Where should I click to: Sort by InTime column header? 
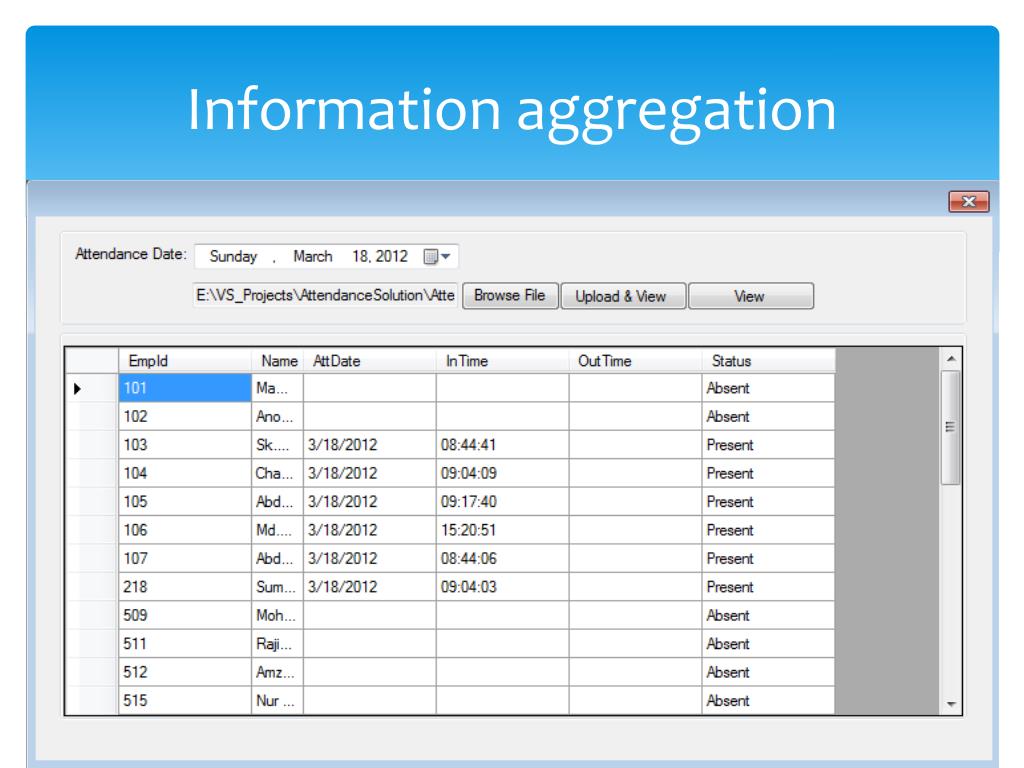503,361
